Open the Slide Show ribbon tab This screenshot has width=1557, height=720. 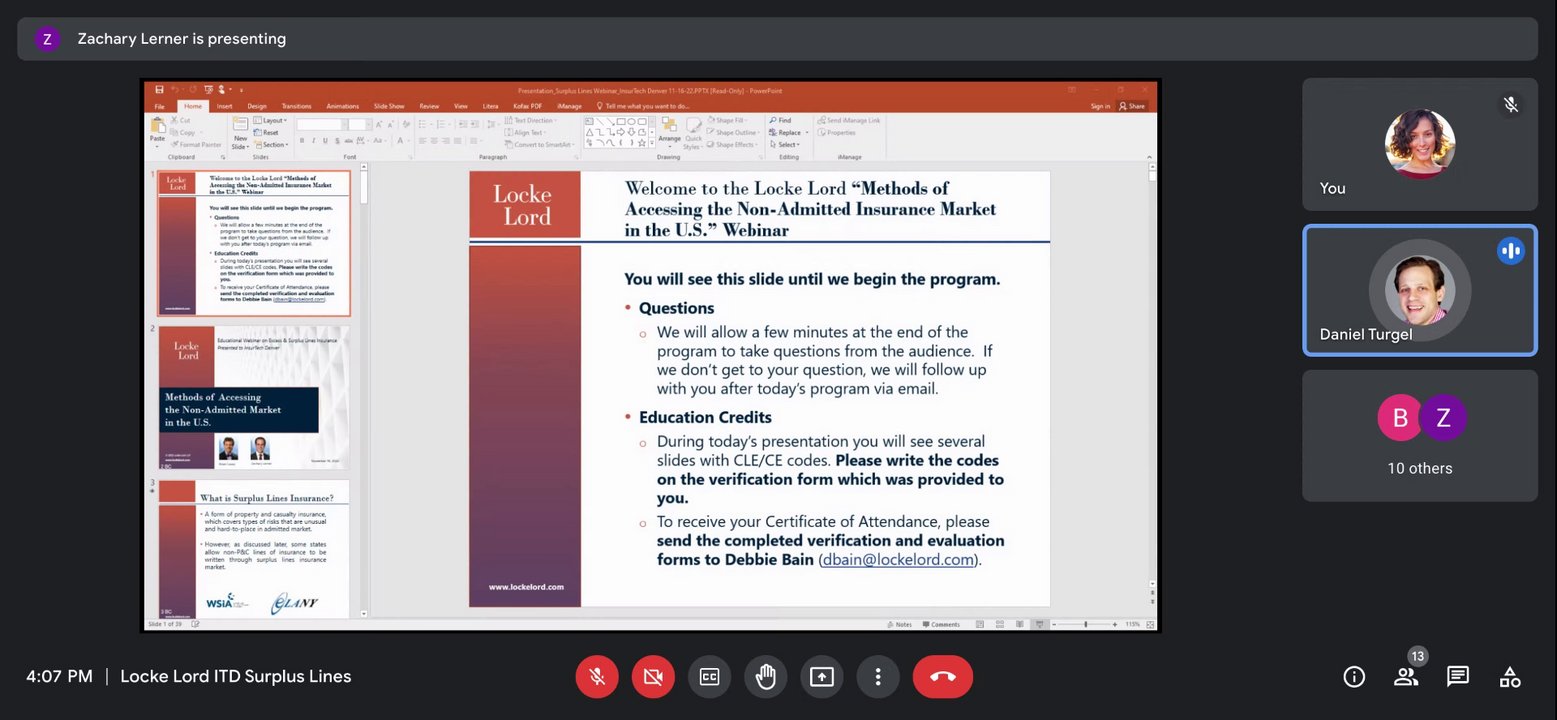tap(389, 106)
